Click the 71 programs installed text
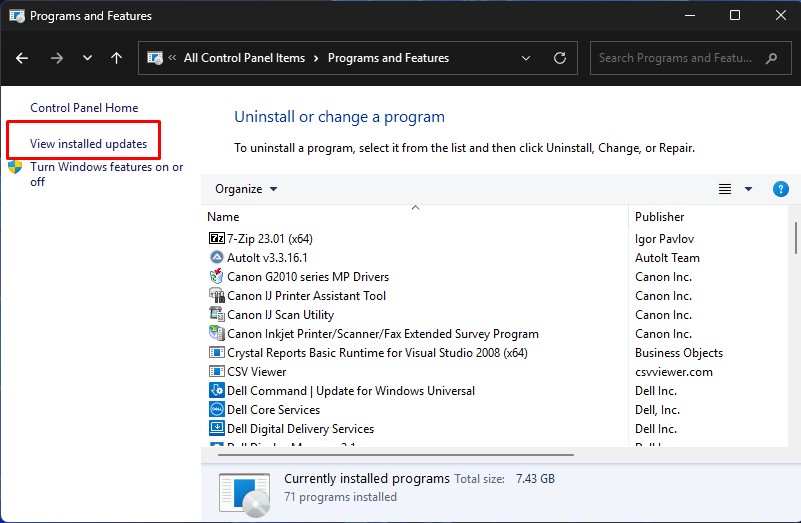The image size is (801, 523). click(x=340, y=497)
